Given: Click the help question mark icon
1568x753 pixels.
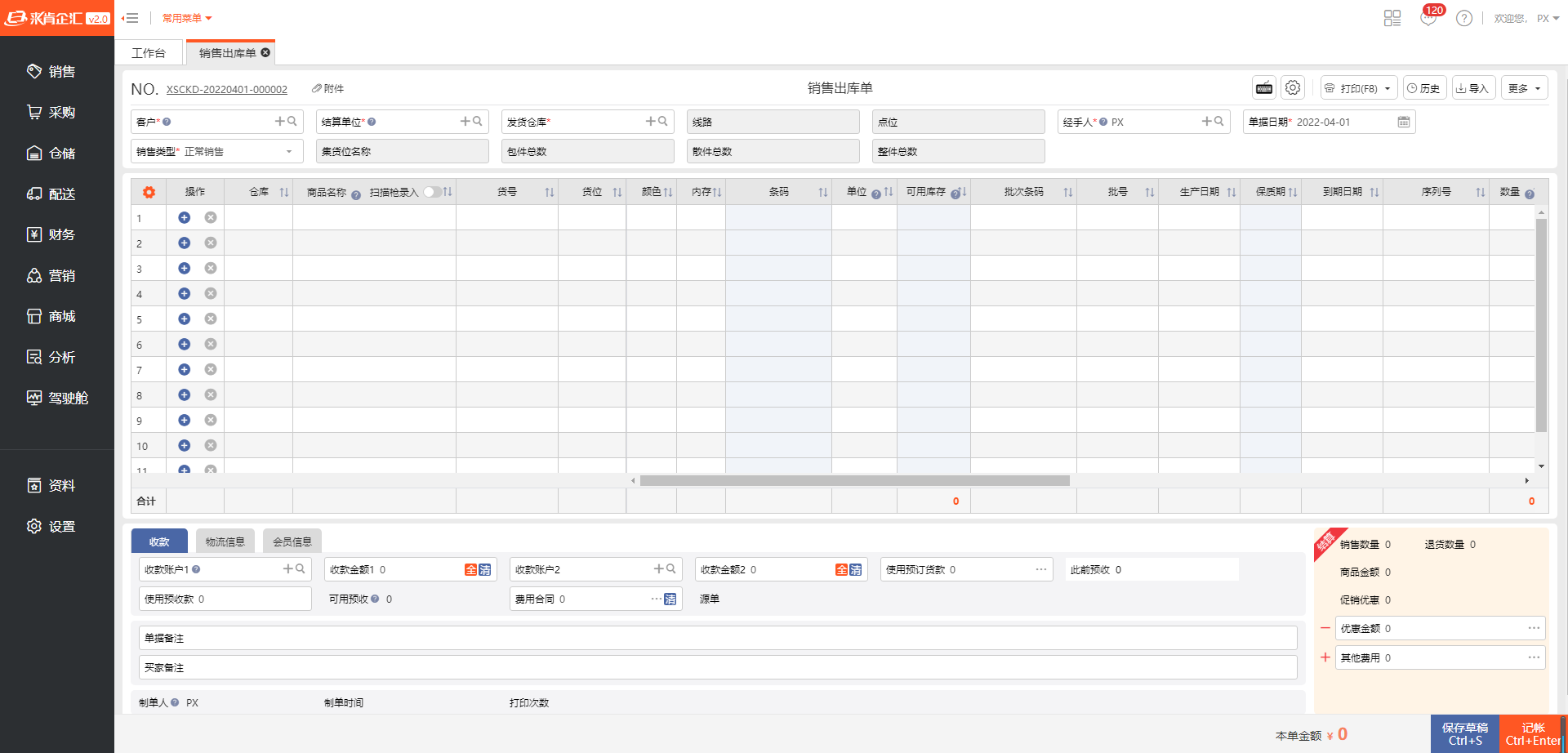Looking at the screenshot, I should 1464,18.
